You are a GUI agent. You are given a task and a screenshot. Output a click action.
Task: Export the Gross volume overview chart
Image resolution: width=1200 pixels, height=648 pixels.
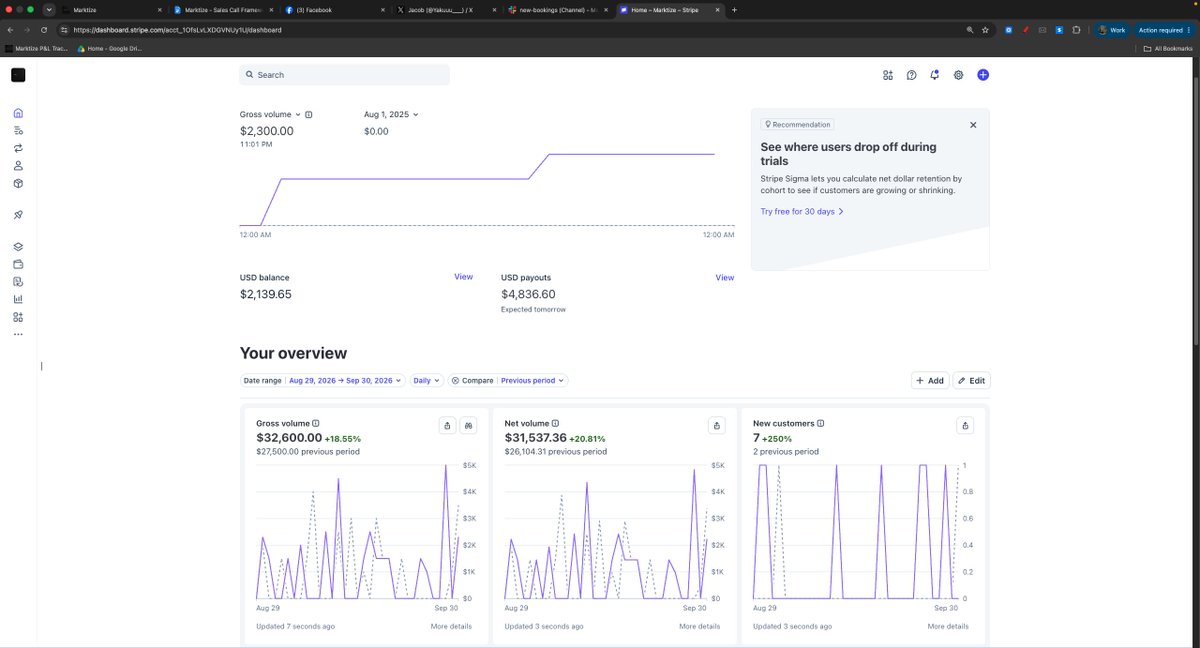coord(447,426)
